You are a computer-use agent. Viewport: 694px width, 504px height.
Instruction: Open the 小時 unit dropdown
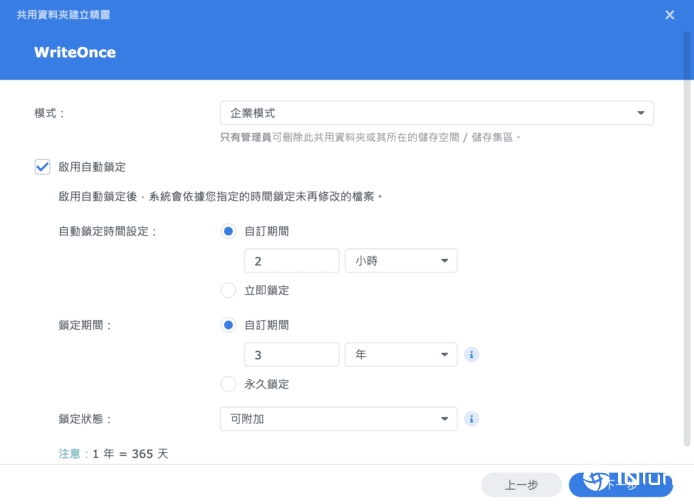point(401,261)
